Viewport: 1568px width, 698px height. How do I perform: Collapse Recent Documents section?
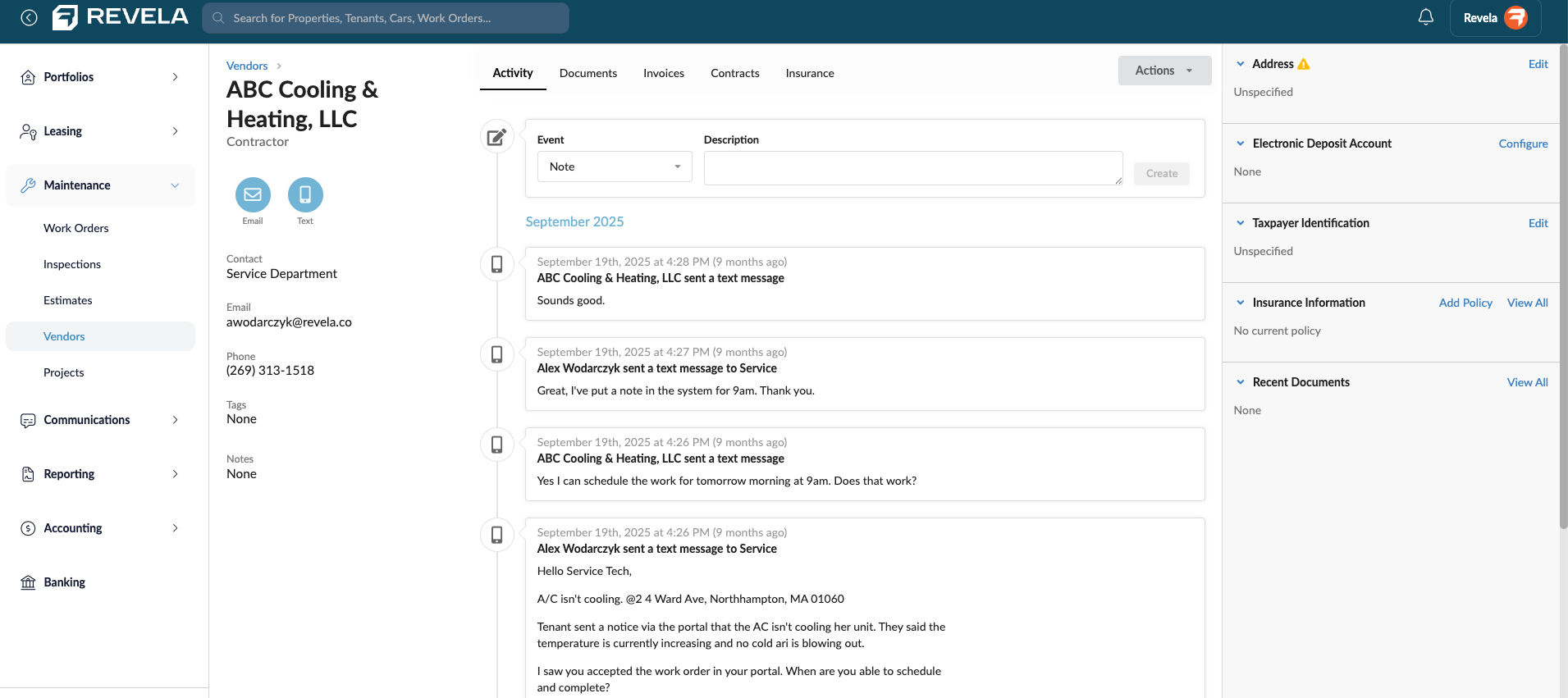1241,382
